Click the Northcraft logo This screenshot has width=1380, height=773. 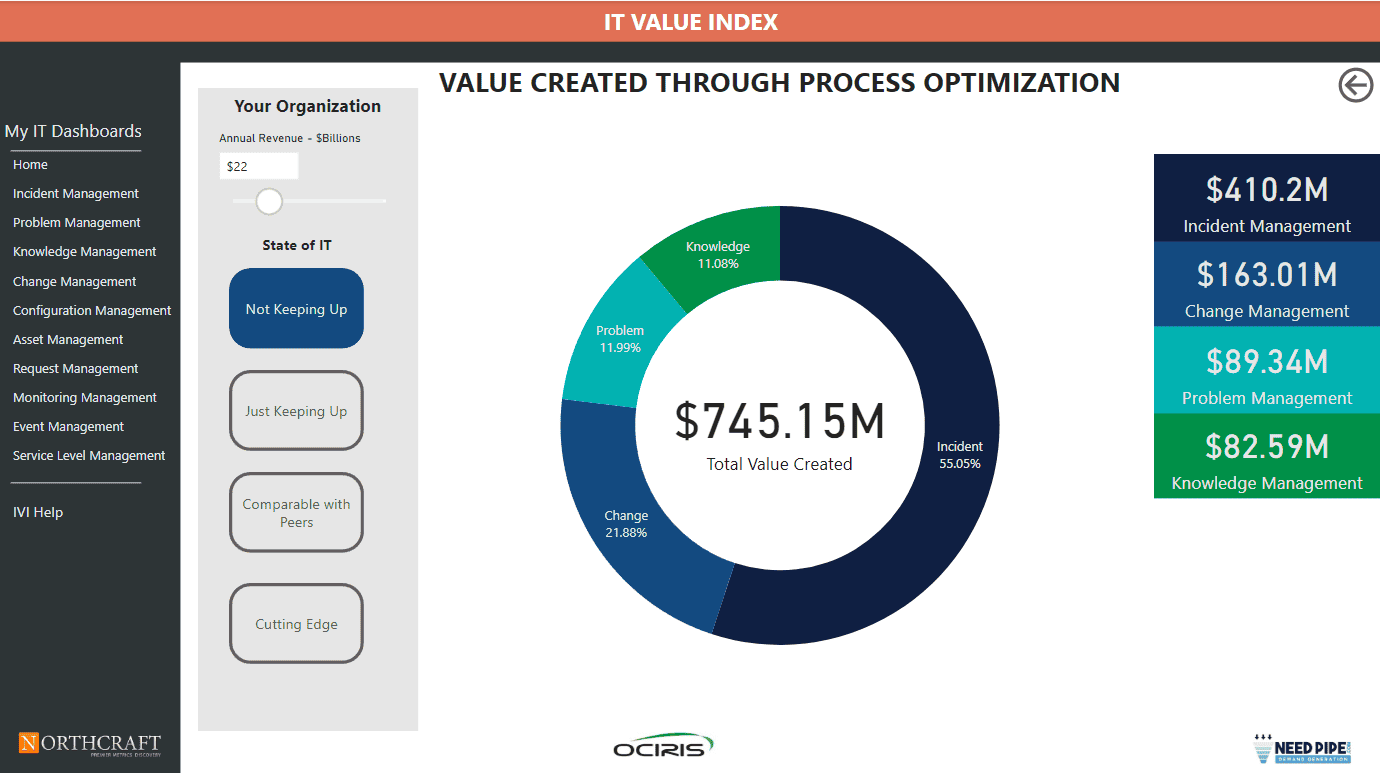point(89,744)
